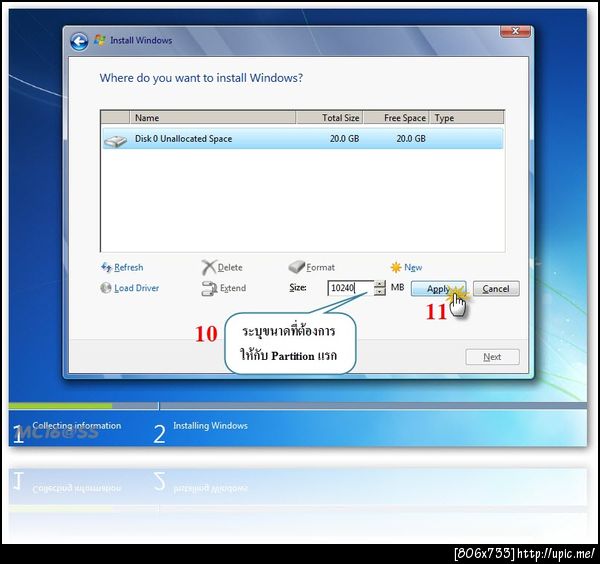Open the Load Driver link
This screenshot has width=600, height=564.
click(137, 288)
